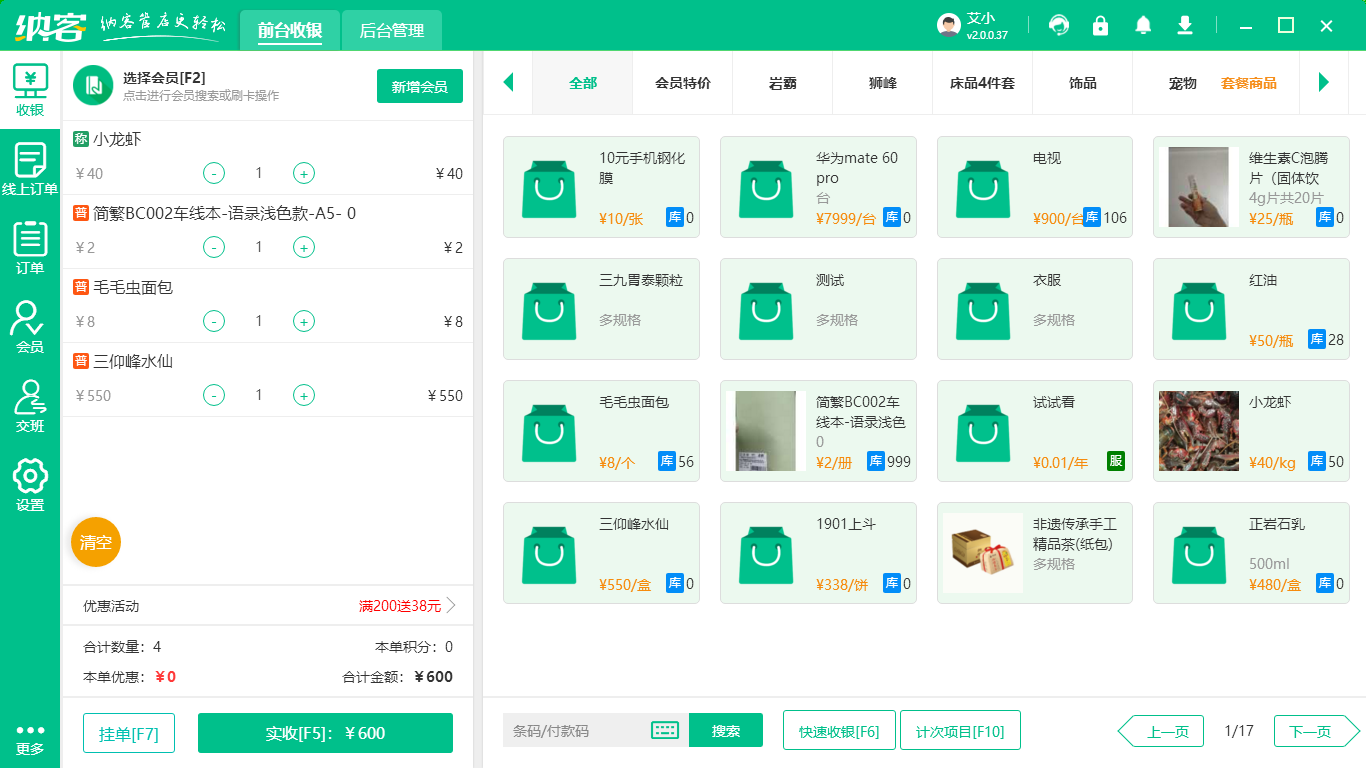Switch to the 后台管理 tab
Viewport: 1366px width, 768px height.
click(x=391, y=31)
